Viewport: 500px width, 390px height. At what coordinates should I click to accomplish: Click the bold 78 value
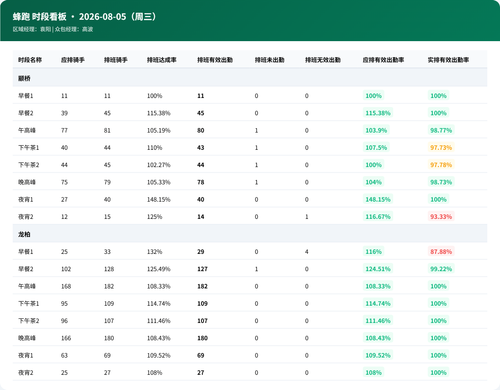(x=201, y=182)
